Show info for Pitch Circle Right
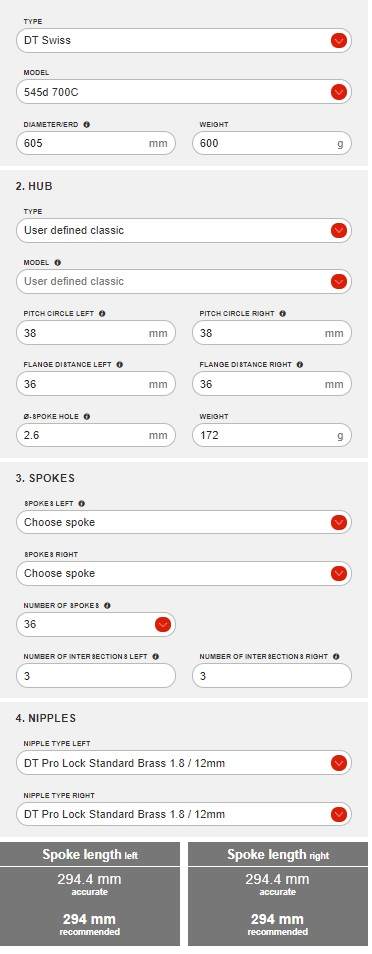Viewport: 372px width, 954px height. (x=283, y=314)
